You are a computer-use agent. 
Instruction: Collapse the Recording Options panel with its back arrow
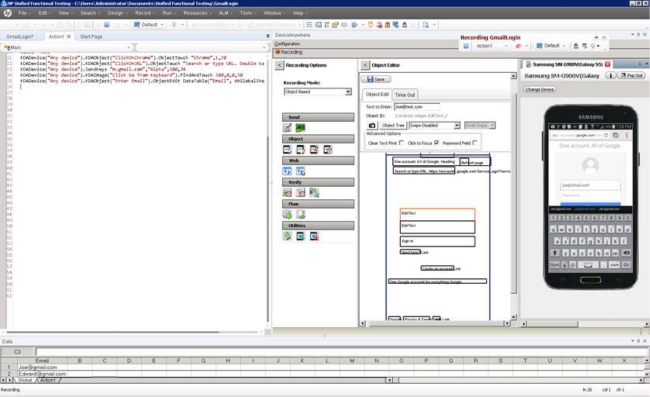(279, 65)
